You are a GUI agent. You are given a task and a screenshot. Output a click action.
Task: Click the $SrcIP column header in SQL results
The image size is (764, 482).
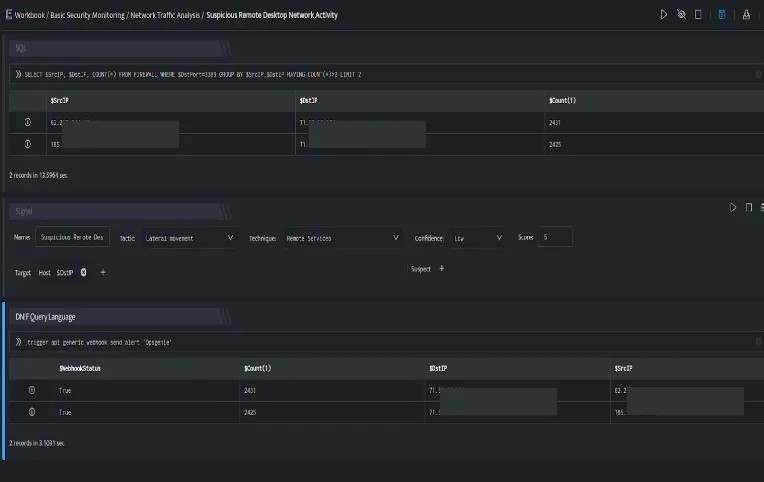point(59,100)
